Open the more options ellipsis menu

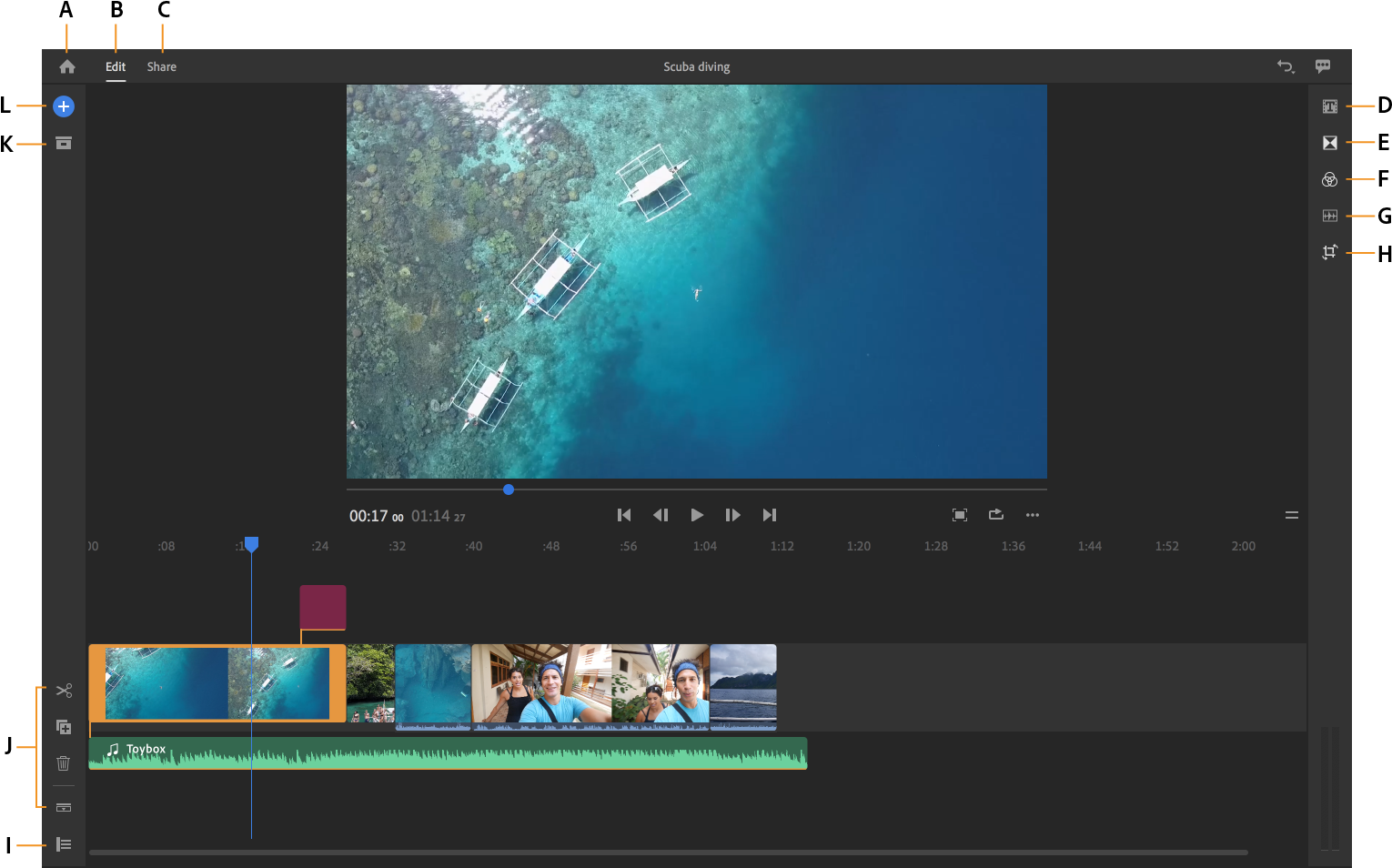[x=1032, y=515]
